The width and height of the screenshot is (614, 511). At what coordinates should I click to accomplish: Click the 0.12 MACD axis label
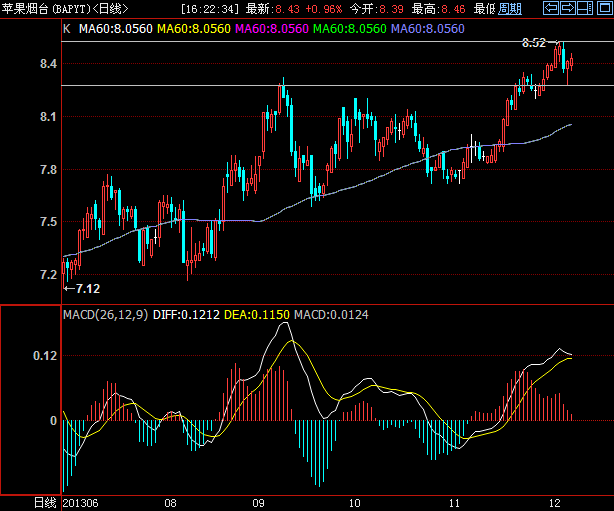coord(45,356)
